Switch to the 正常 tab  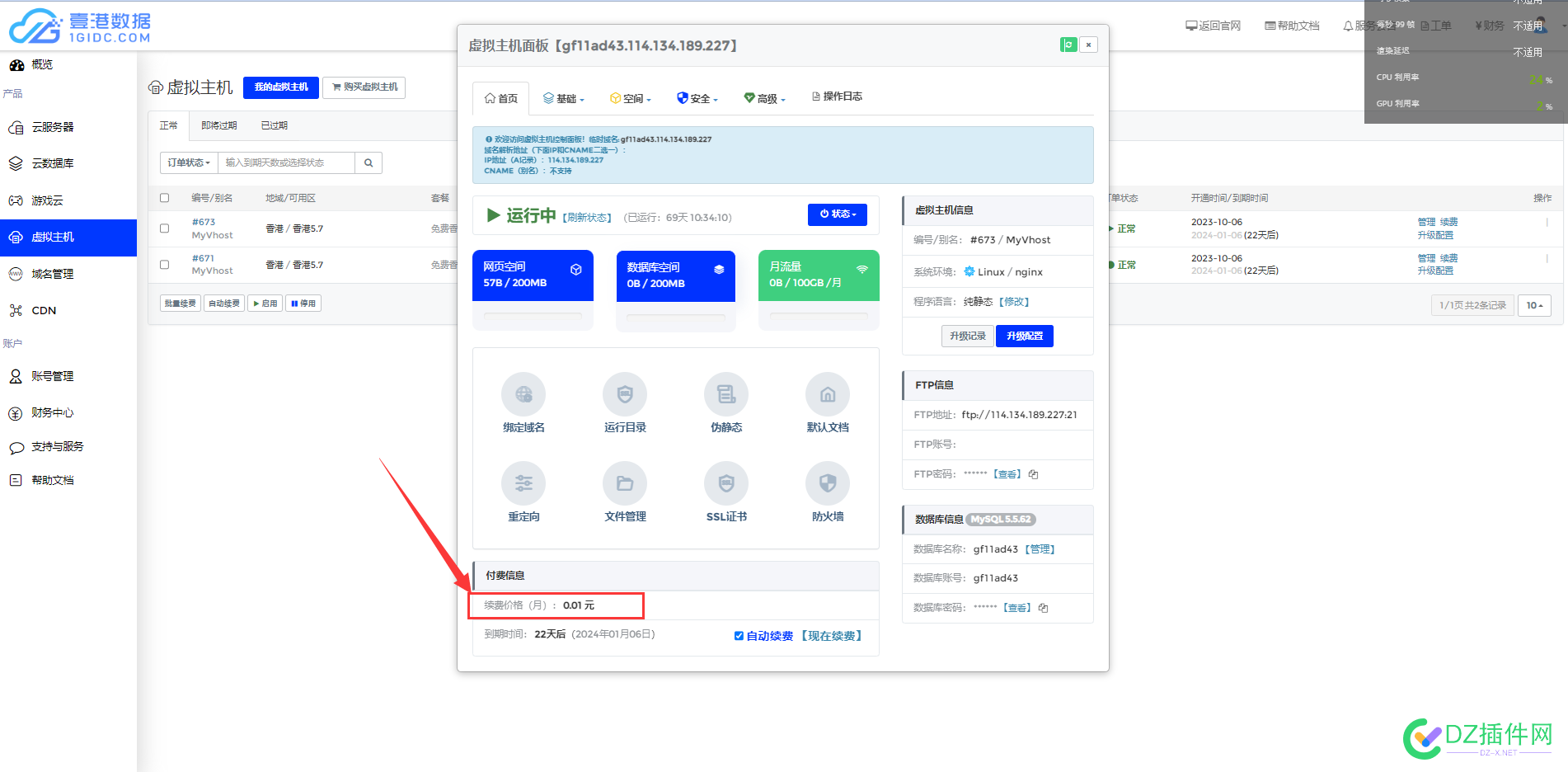point(169,125)
